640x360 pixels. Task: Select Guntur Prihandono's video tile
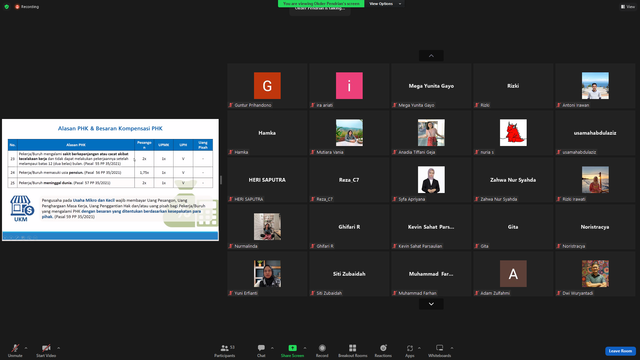(x=267, y=86)
